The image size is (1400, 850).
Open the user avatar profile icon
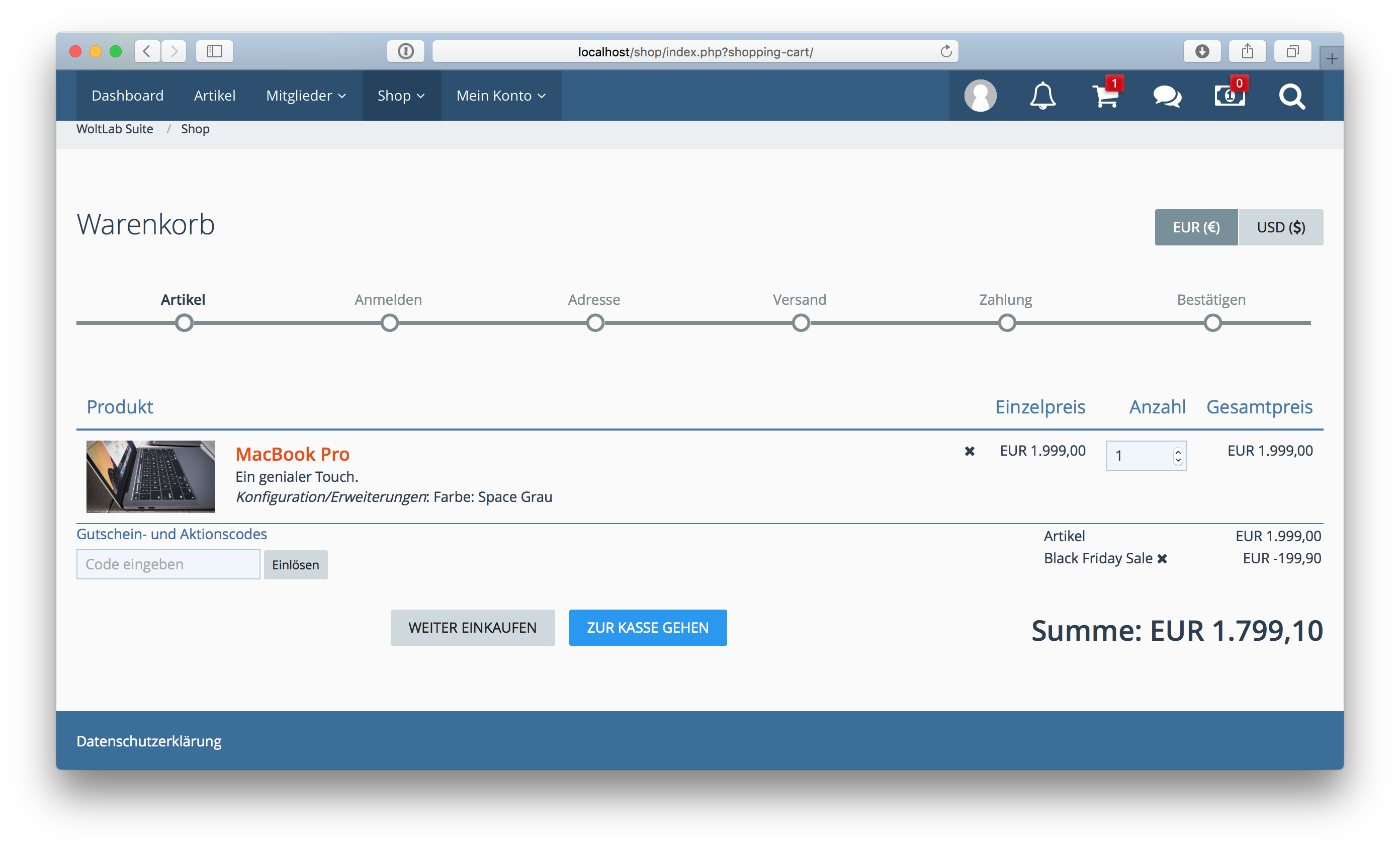tap(980, 96)
